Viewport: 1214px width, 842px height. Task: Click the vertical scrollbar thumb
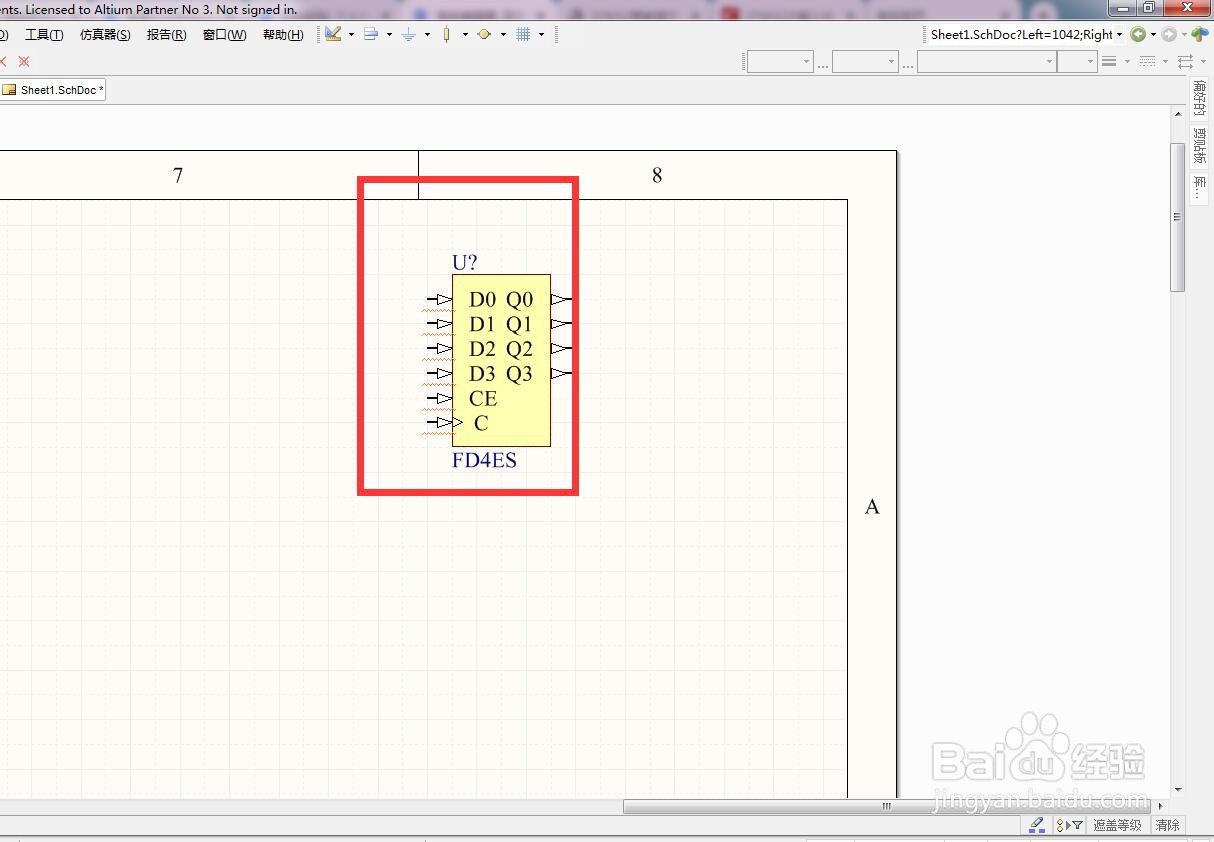point(1178,217)
